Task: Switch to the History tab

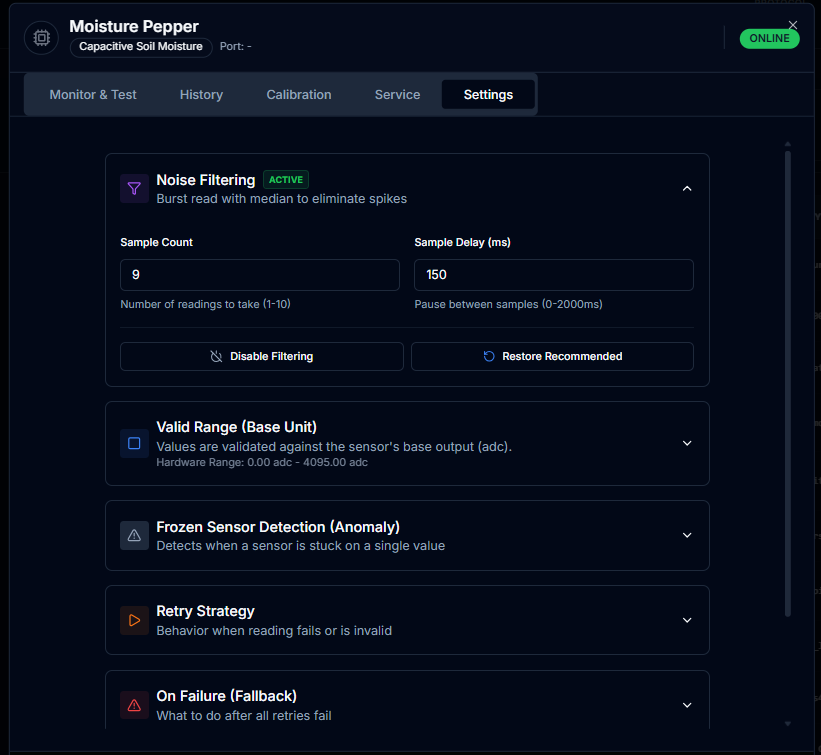Action: [x=201, y=95]
